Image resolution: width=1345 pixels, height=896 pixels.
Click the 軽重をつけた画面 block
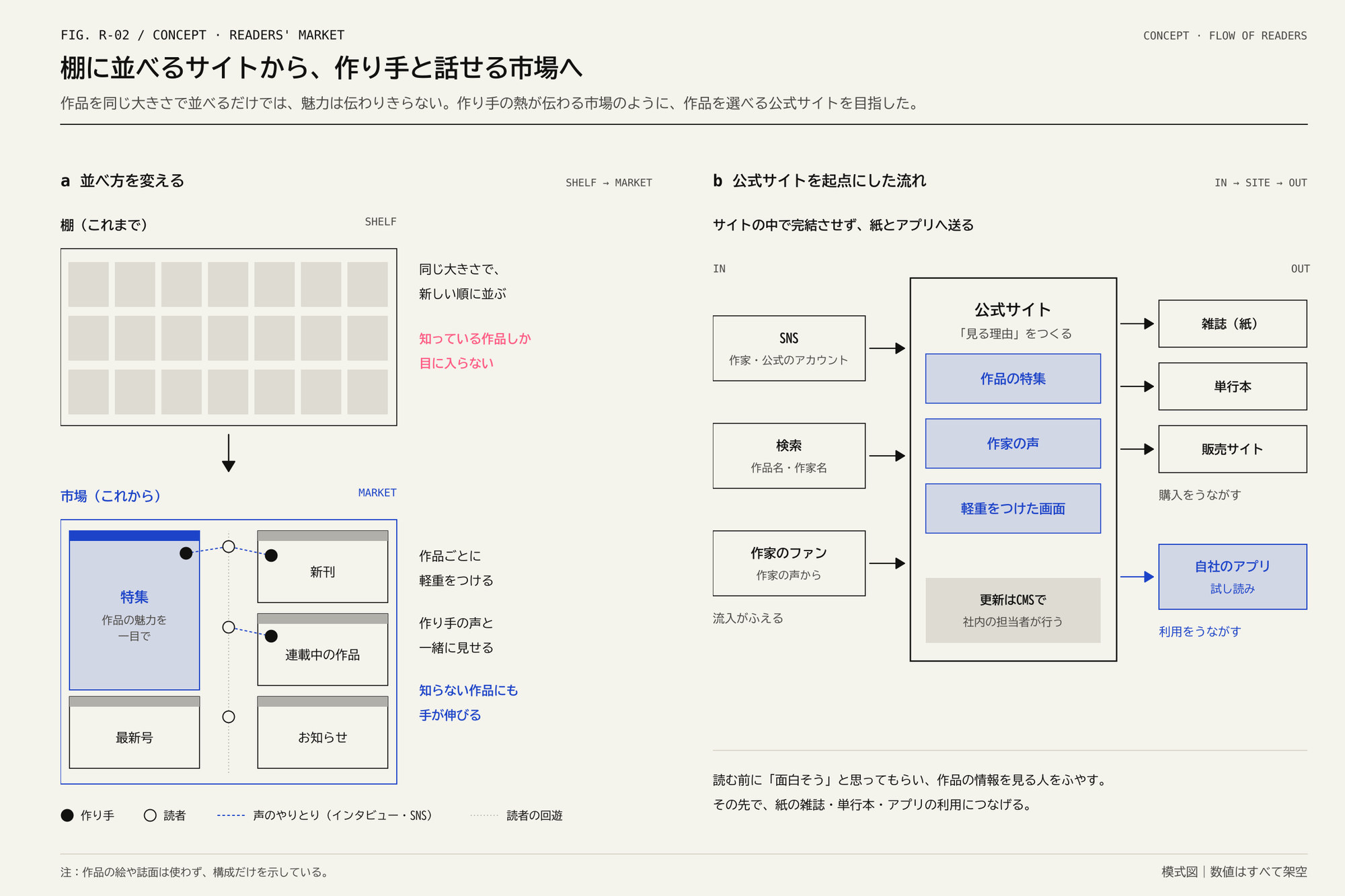point(1013,508)
